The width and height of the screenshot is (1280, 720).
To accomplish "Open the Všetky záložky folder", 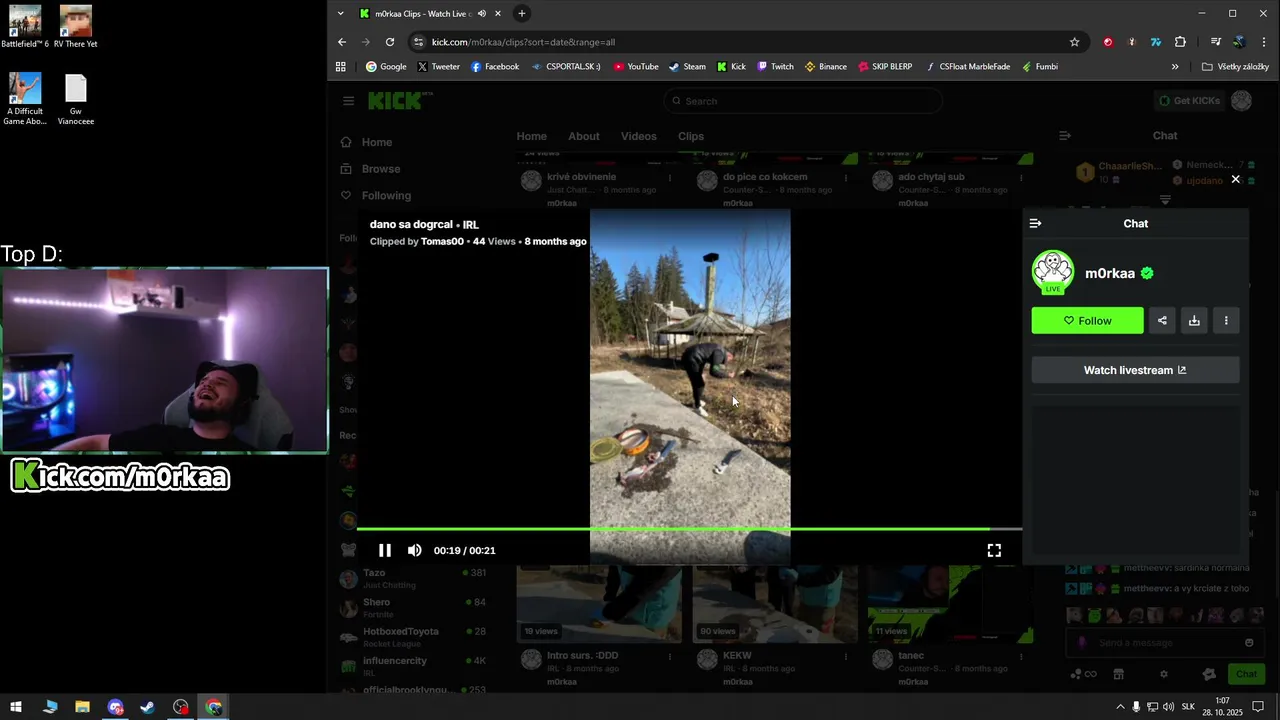I will [x=1235, y=67].
